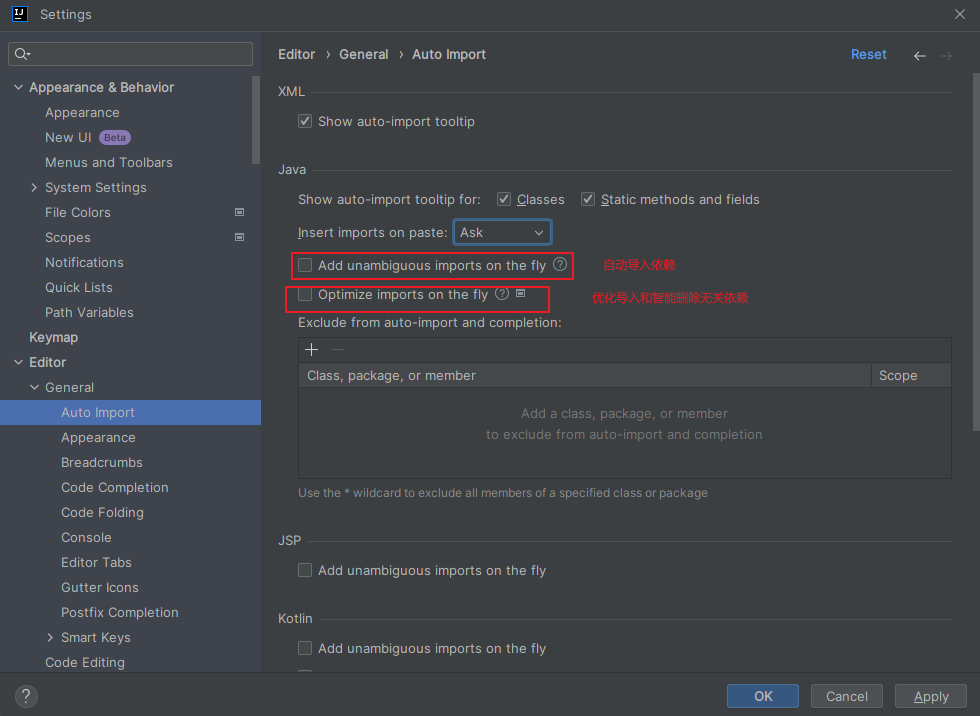Image resolution: width=980 pixels, height=716 pixels.
Task: Click the Cancel button
Action: pos(847,696)
